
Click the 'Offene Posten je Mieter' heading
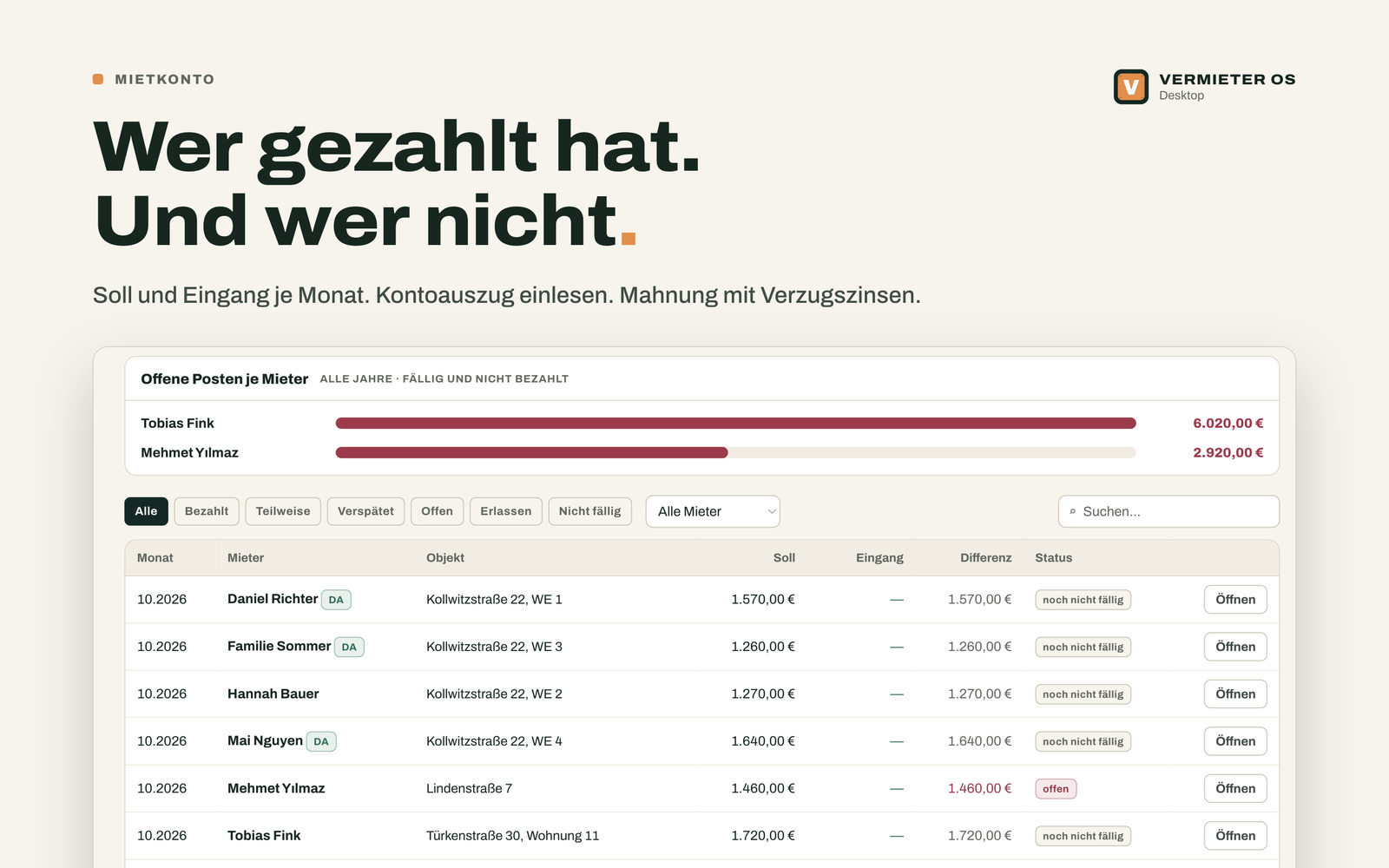point(224,379)
